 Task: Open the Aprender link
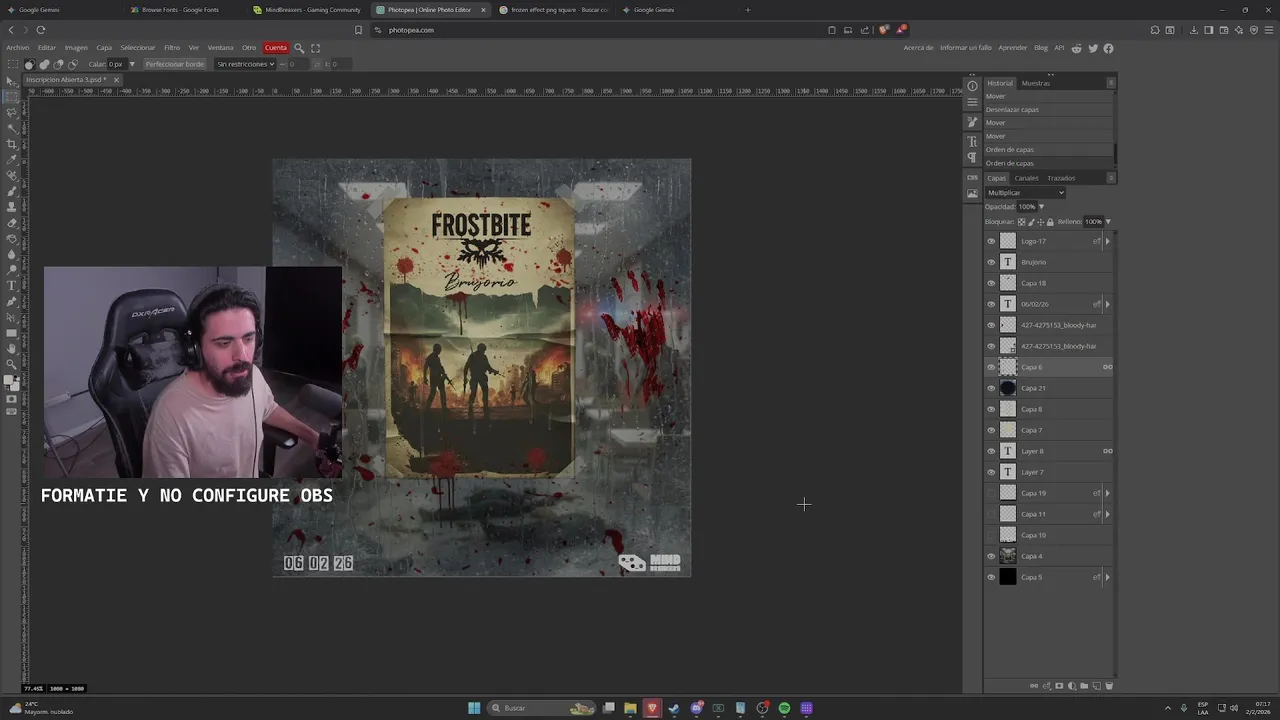click(1012, 48)
